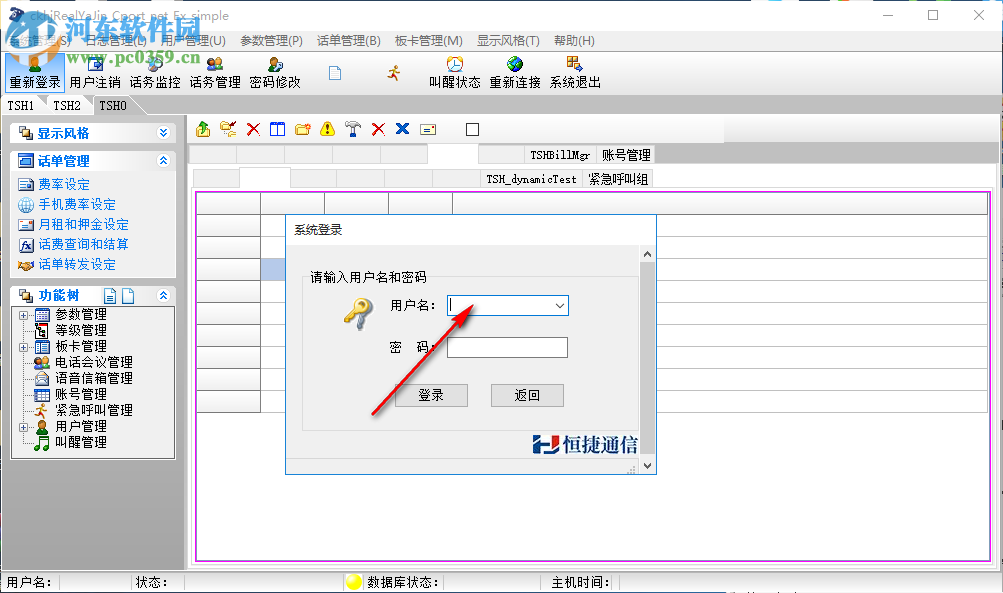Click the warning triangle icon in second toolbar
This screenshot has width=1003, height=593.
pyautogui.click(x=327, y=128)
